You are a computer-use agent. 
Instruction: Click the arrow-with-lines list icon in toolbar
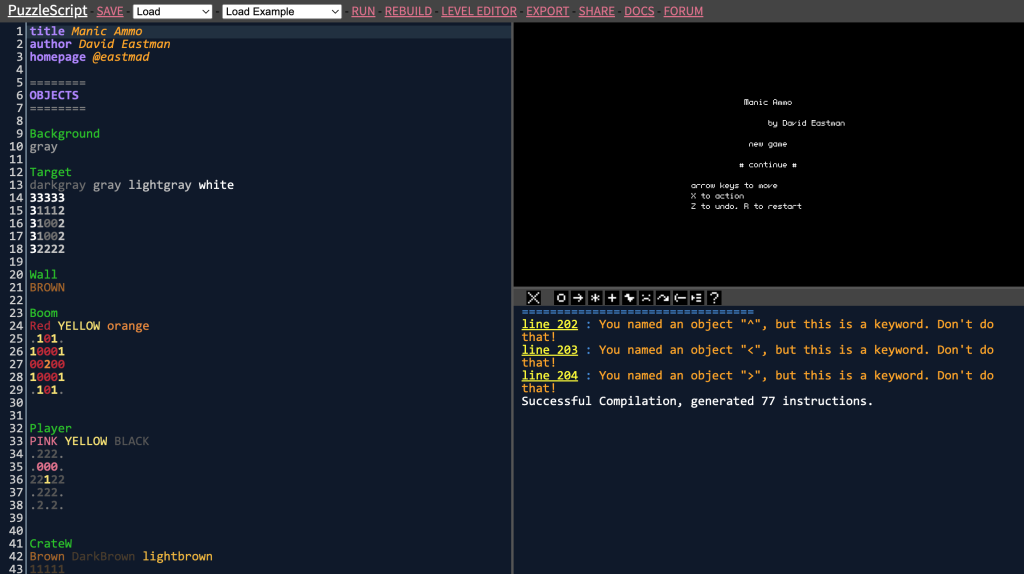[697, 298]
